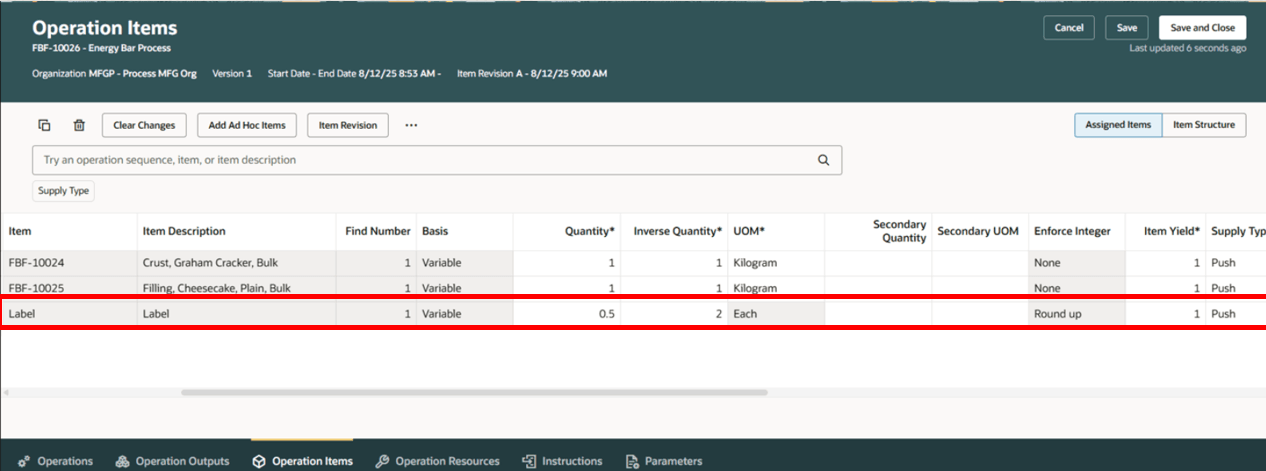Click the duplicate rows icon
This screenshot has height=471, width=1266.
44,125
